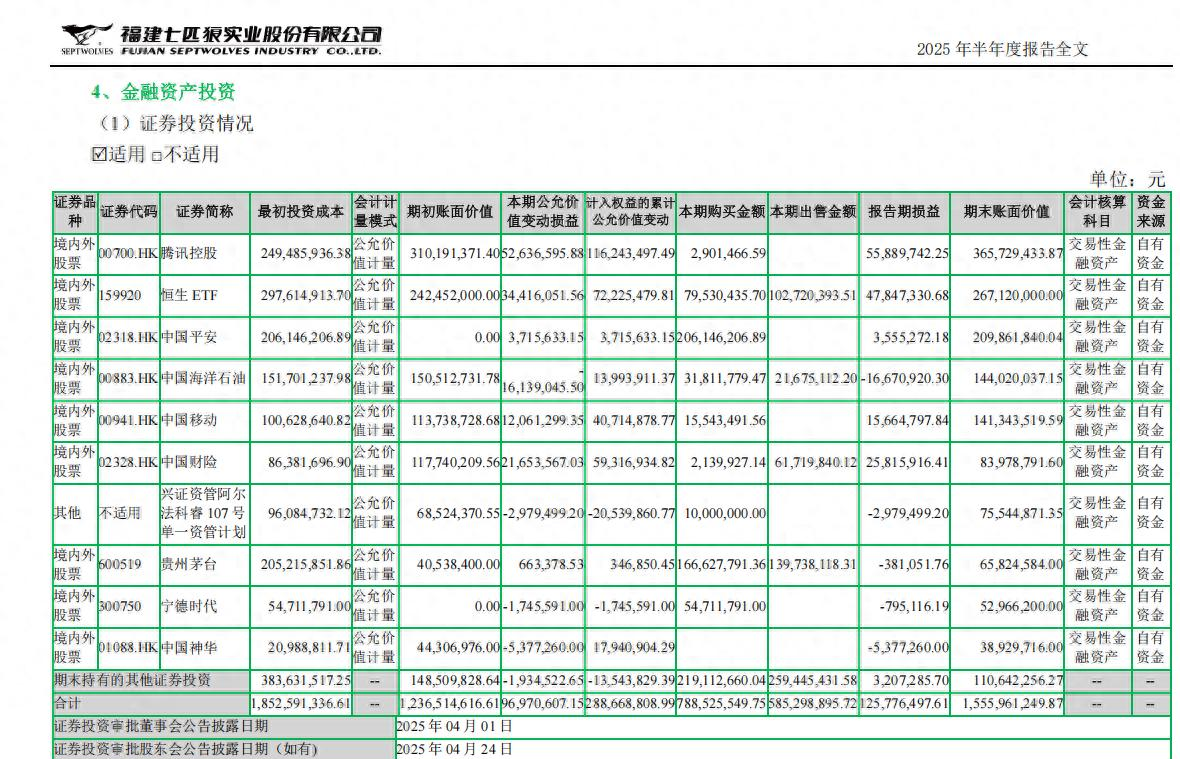This screenshot has width=1180, height=759.
Task: Click the security code 00700.HK
Action: click(x=128, y=254)
